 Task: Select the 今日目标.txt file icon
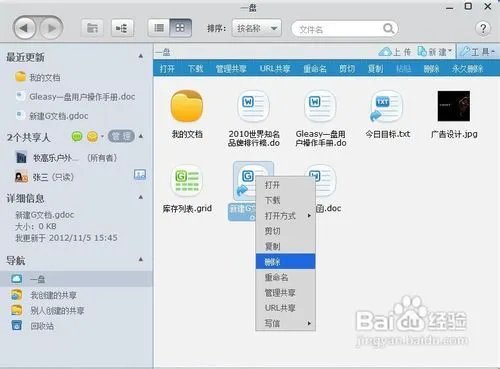click(x=387, y=106)
